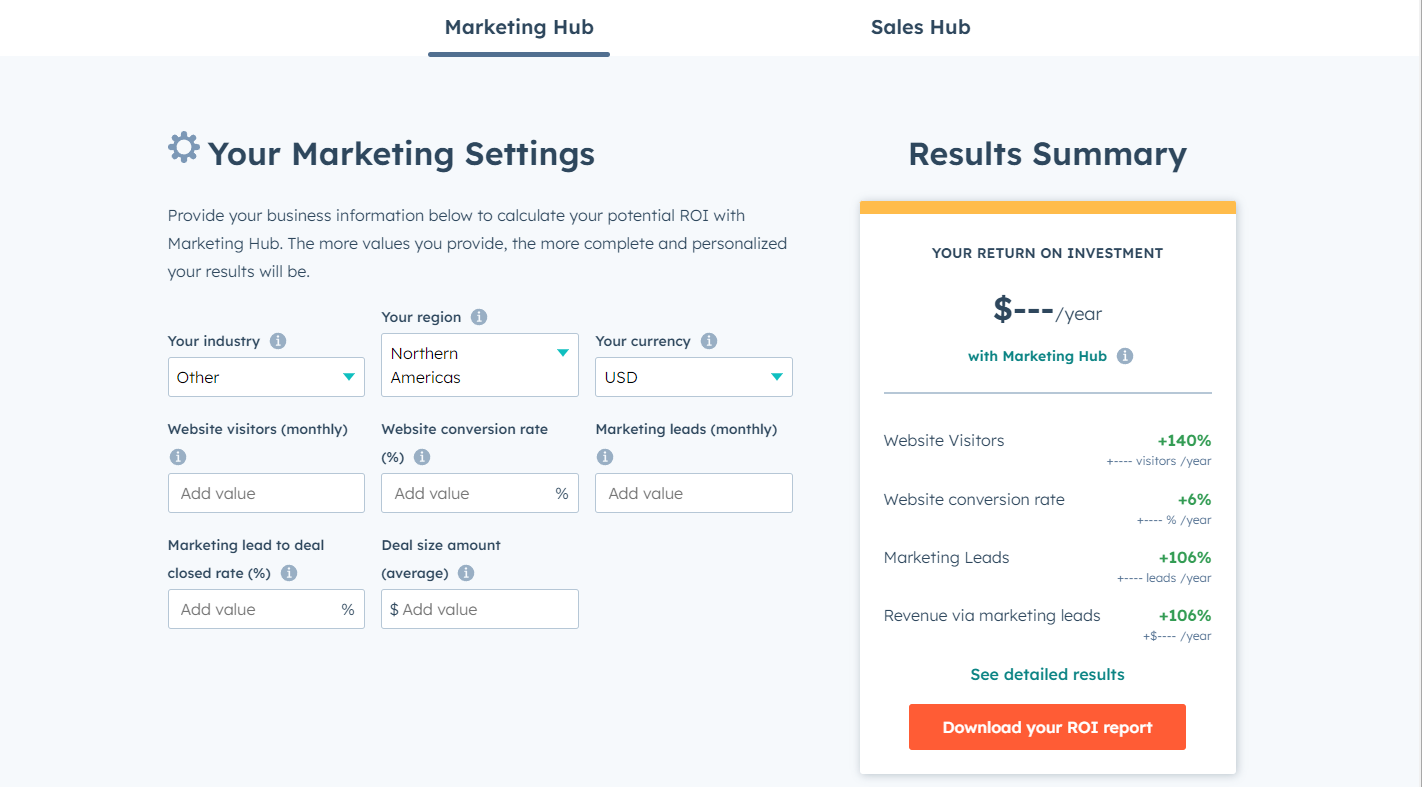The height and width of the screenshot is (787, 1422).
Task: Click the gear icon beside Your Marketing Settings
Action: coord(184,148)
